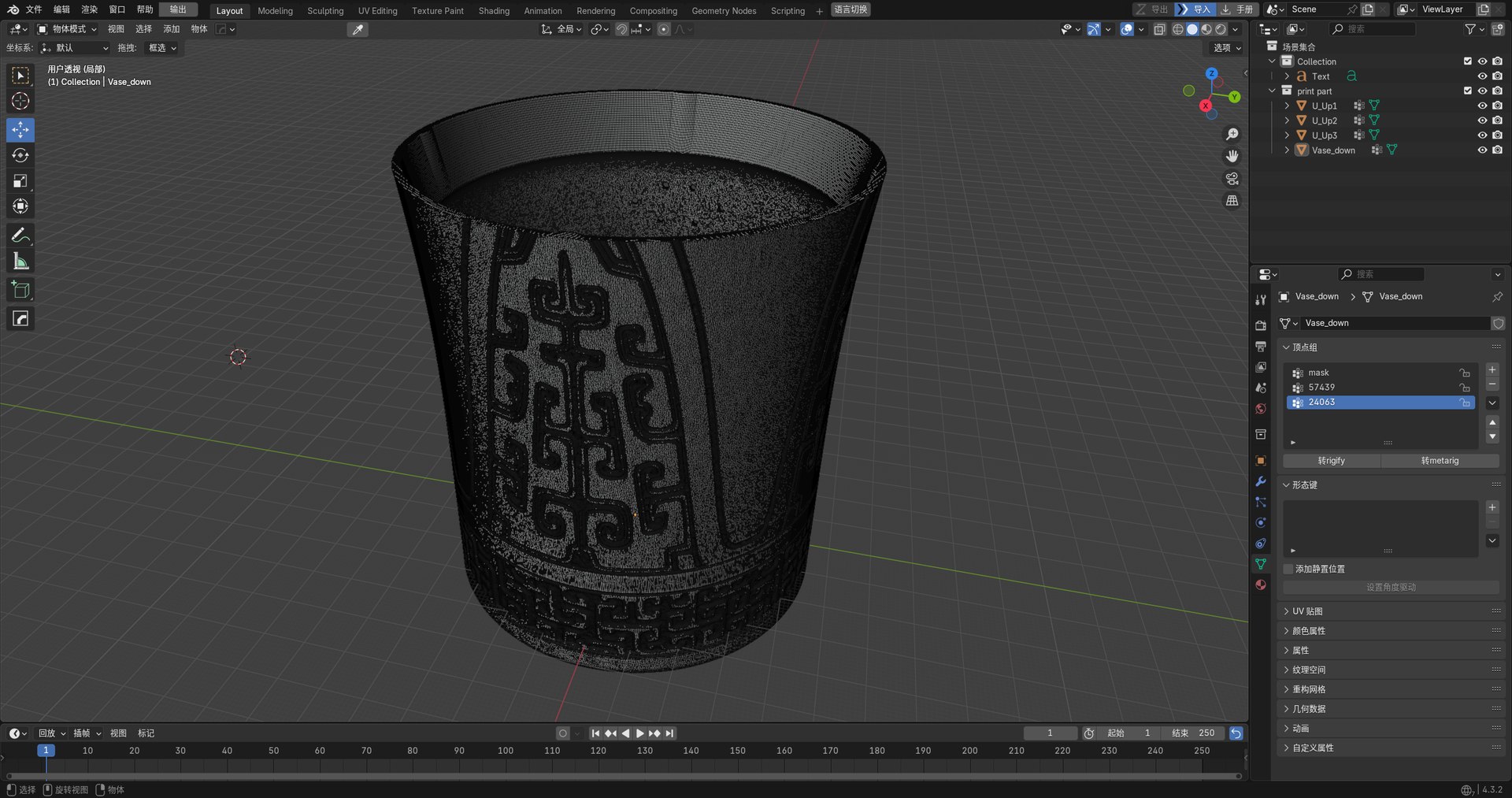Select the Add Cube tool

coord(20,290)
